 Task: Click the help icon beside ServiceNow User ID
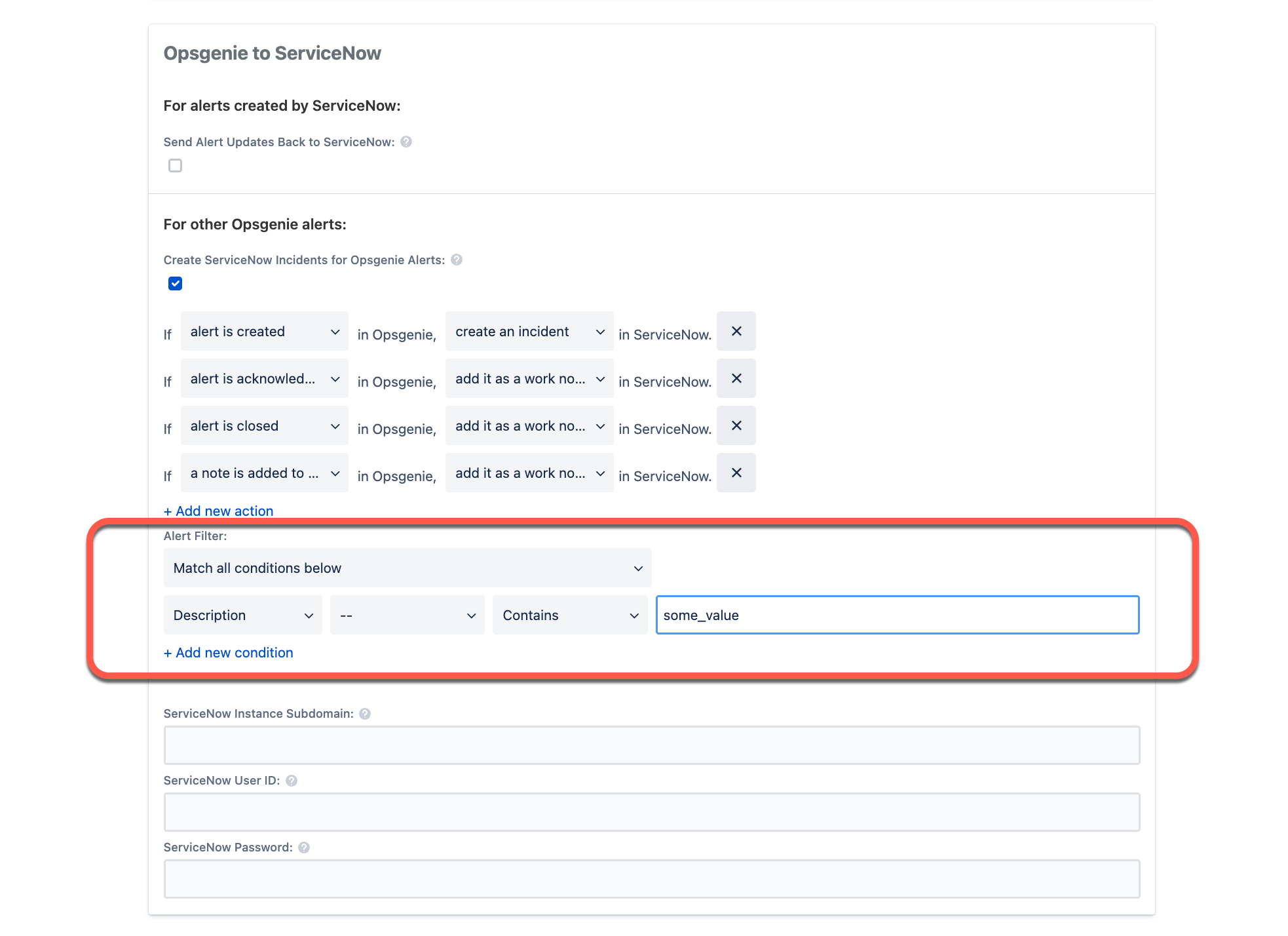pyautogui.click(x=292, y=780)
